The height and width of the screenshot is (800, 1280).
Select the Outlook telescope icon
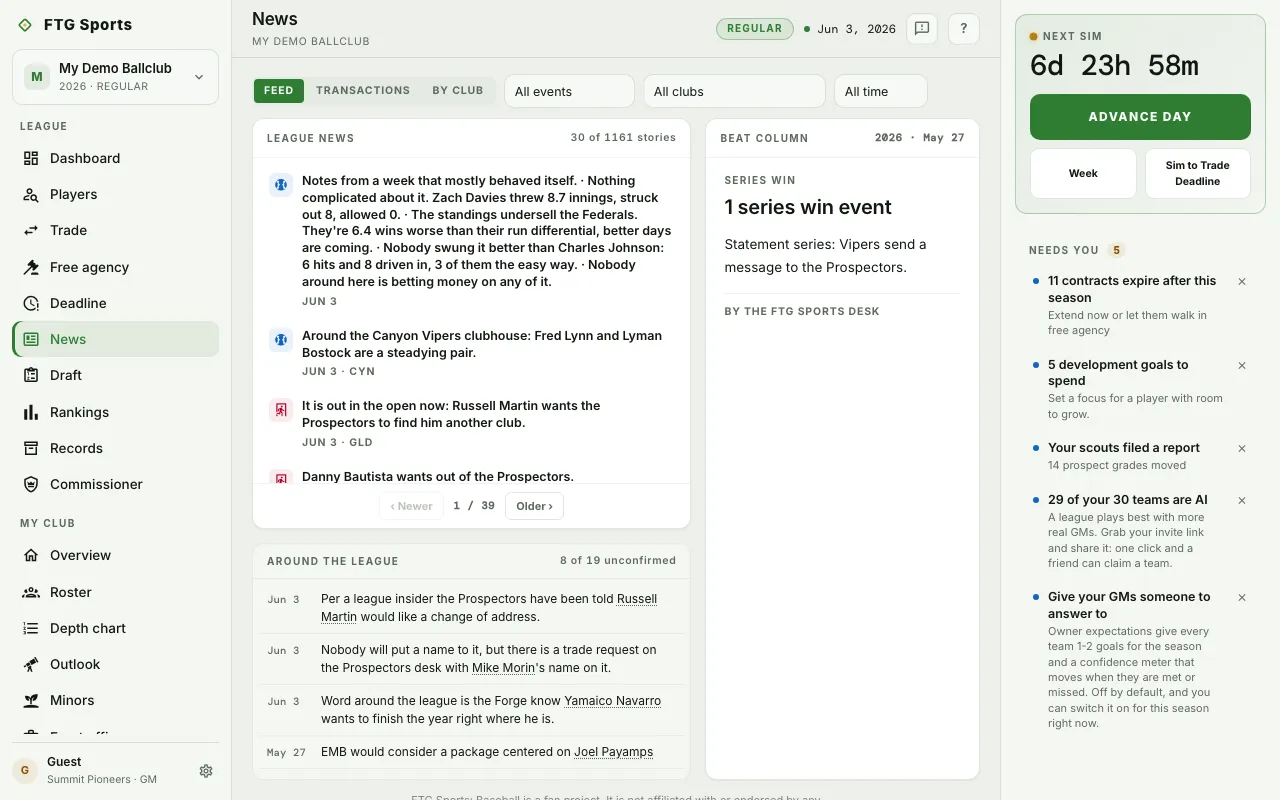31,664
